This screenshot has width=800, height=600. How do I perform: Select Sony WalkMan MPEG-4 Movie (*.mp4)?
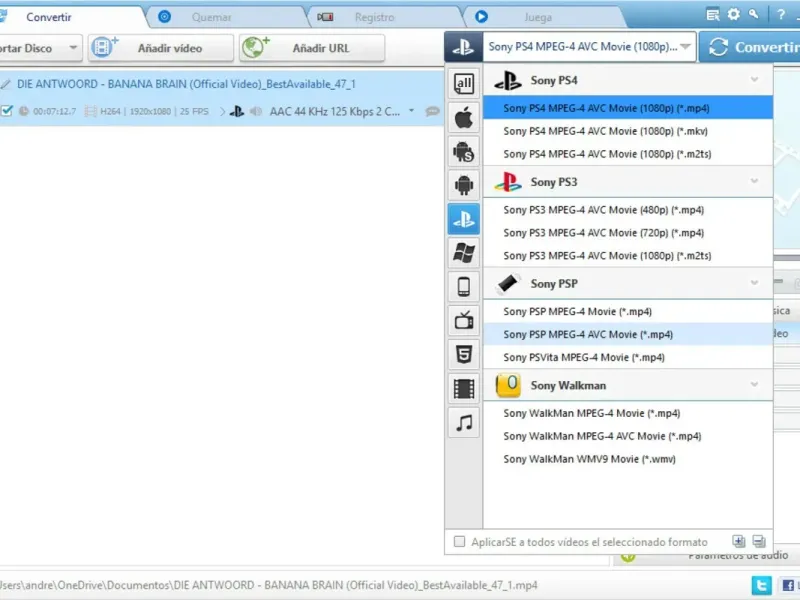tap(628, 413)
